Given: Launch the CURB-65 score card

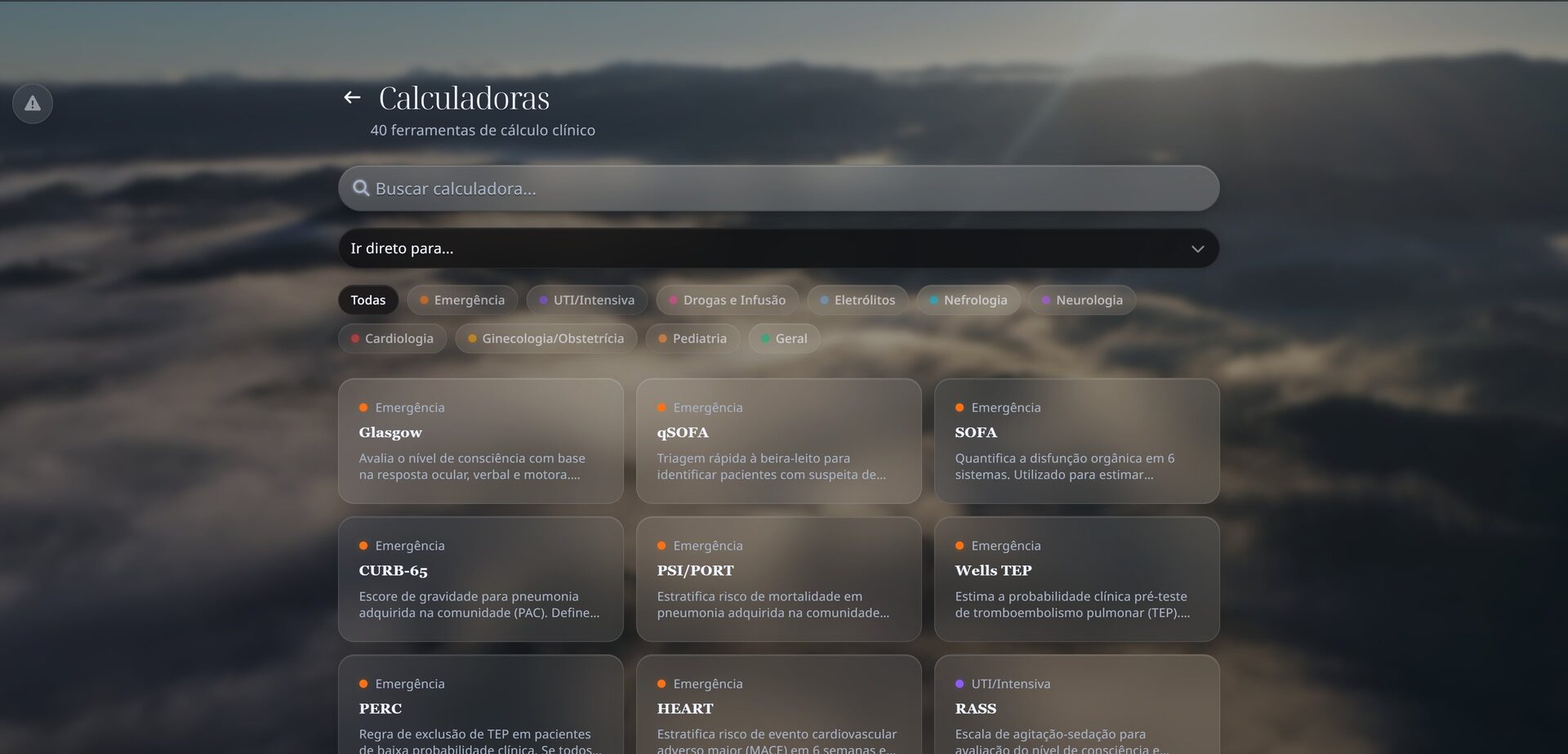Looking at the screenshot, I should click(480, 579).
